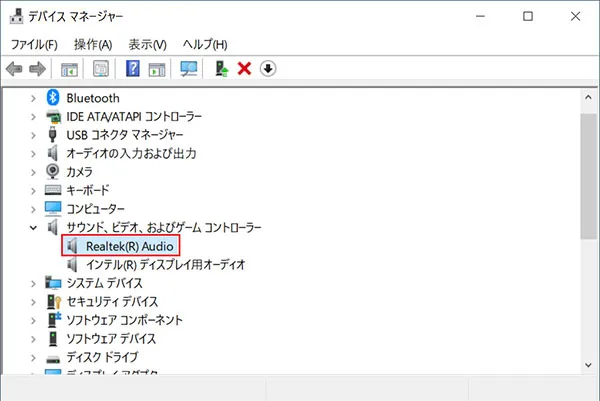Click the ソフトウェア コンポーネント puzzle icon
The width and height of the screenshot is (600, 401).
click(x=54, y=319)
